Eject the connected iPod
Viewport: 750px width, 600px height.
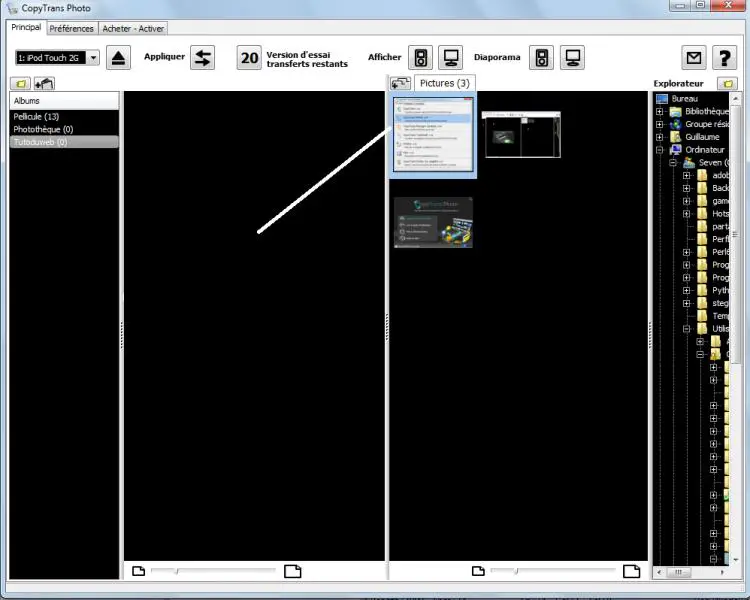click(x=118, y=58)
